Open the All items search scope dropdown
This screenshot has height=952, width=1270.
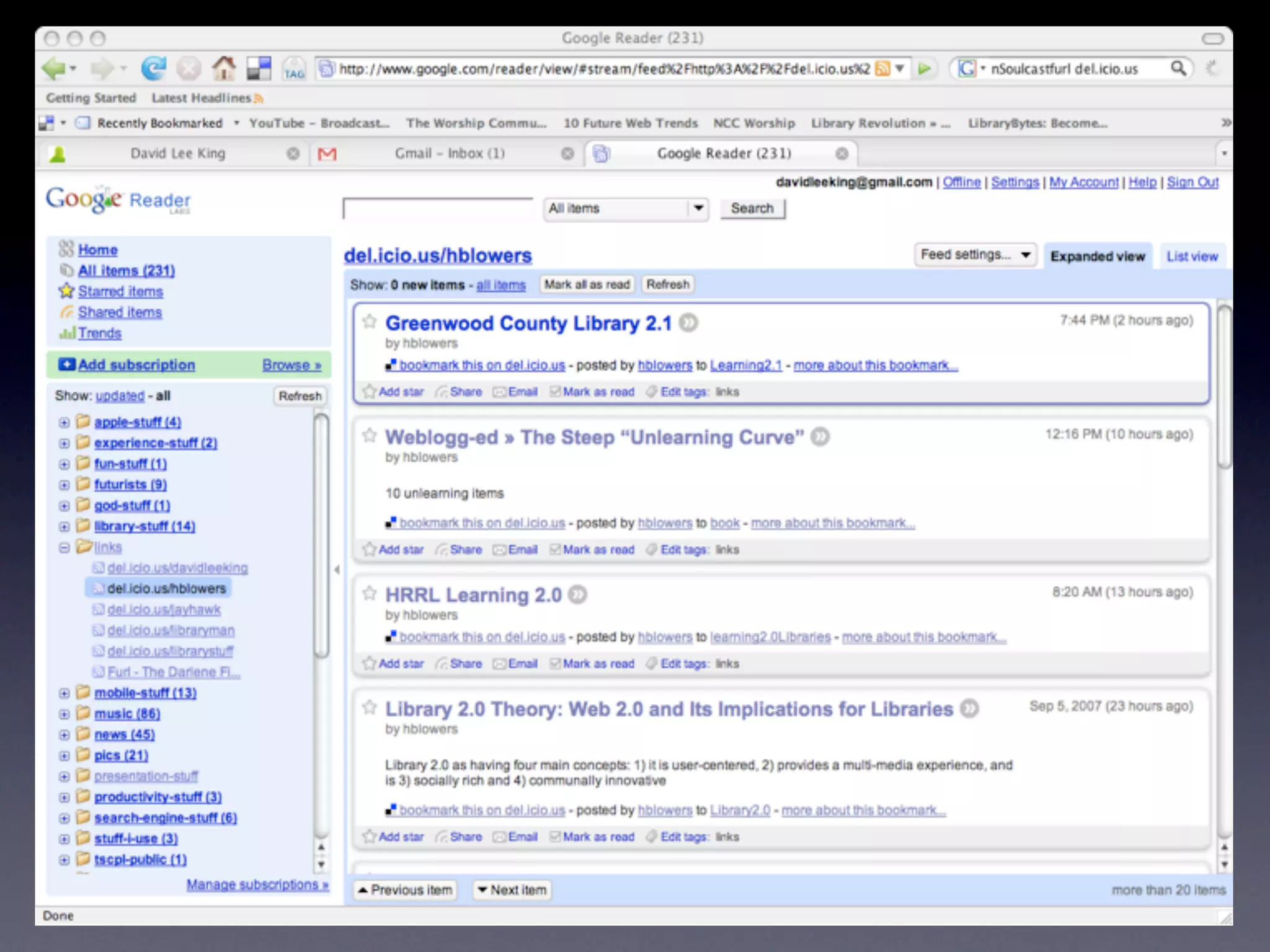pyautogui.click(x=626, y=208)
